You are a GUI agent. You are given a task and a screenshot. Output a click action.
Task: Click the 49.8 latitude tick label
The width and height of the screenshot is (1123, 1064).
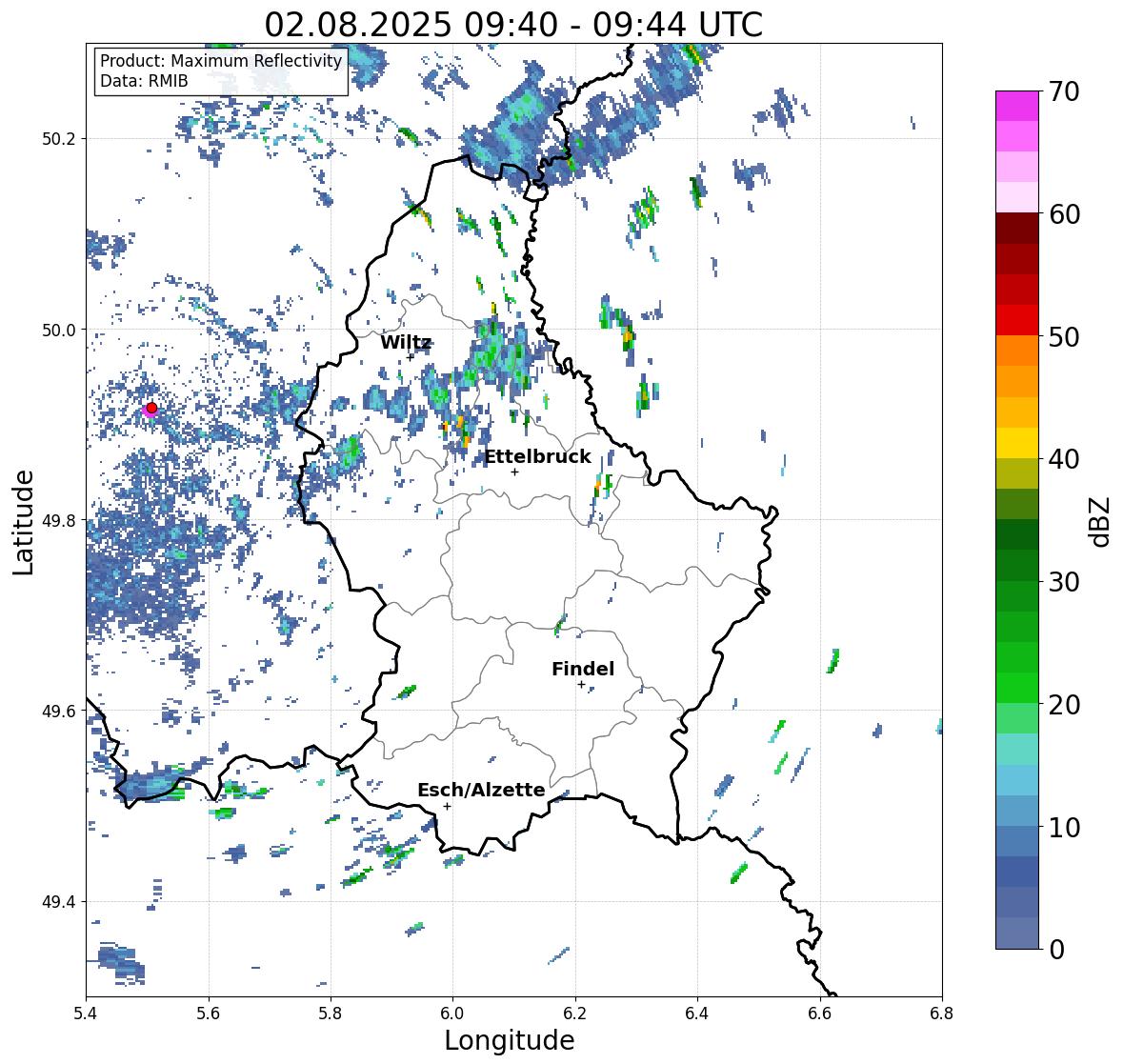61,520
